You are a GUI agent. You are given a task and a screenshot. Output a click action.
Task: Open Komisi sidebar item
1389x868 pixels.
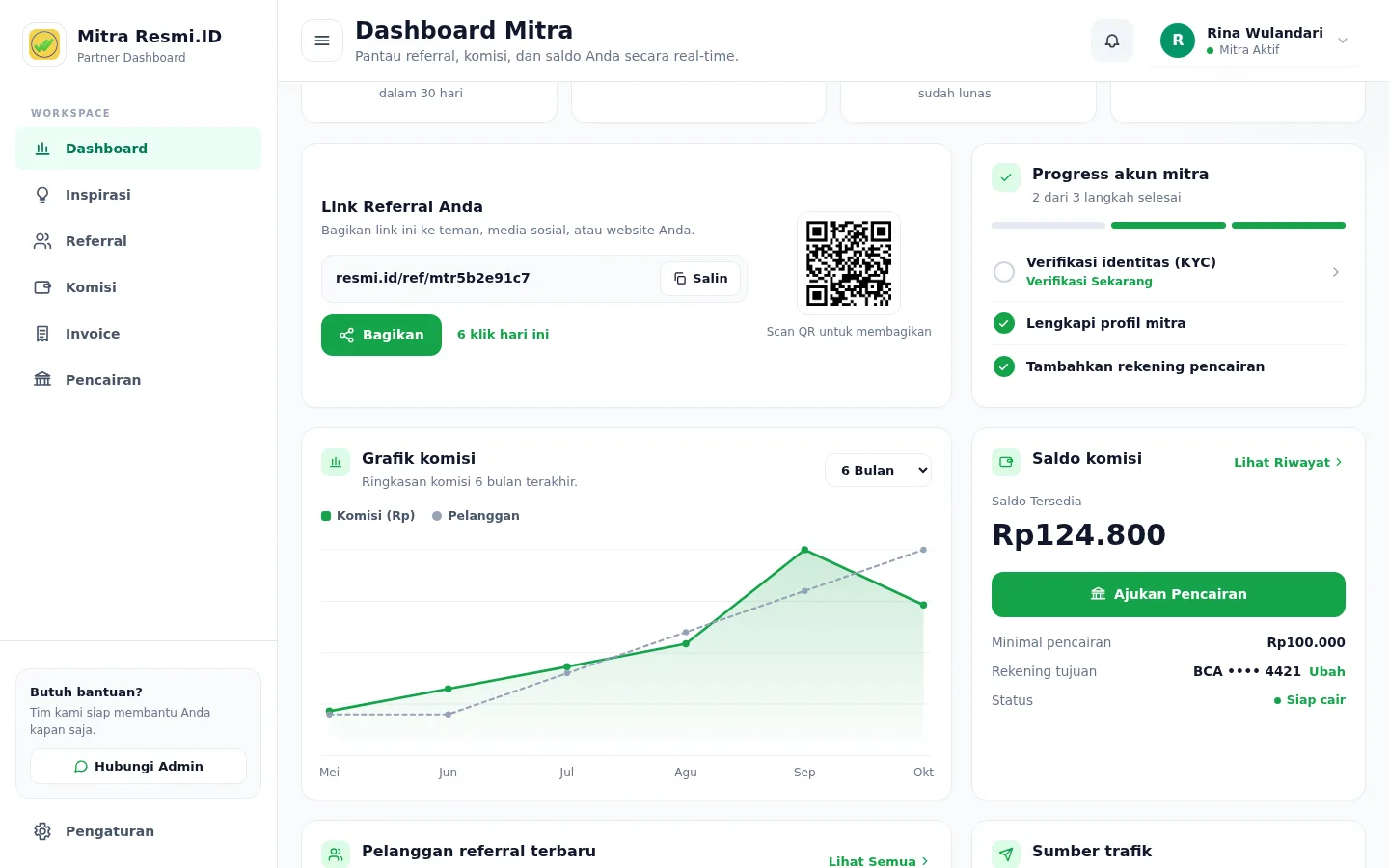click(x=139, y=287)
